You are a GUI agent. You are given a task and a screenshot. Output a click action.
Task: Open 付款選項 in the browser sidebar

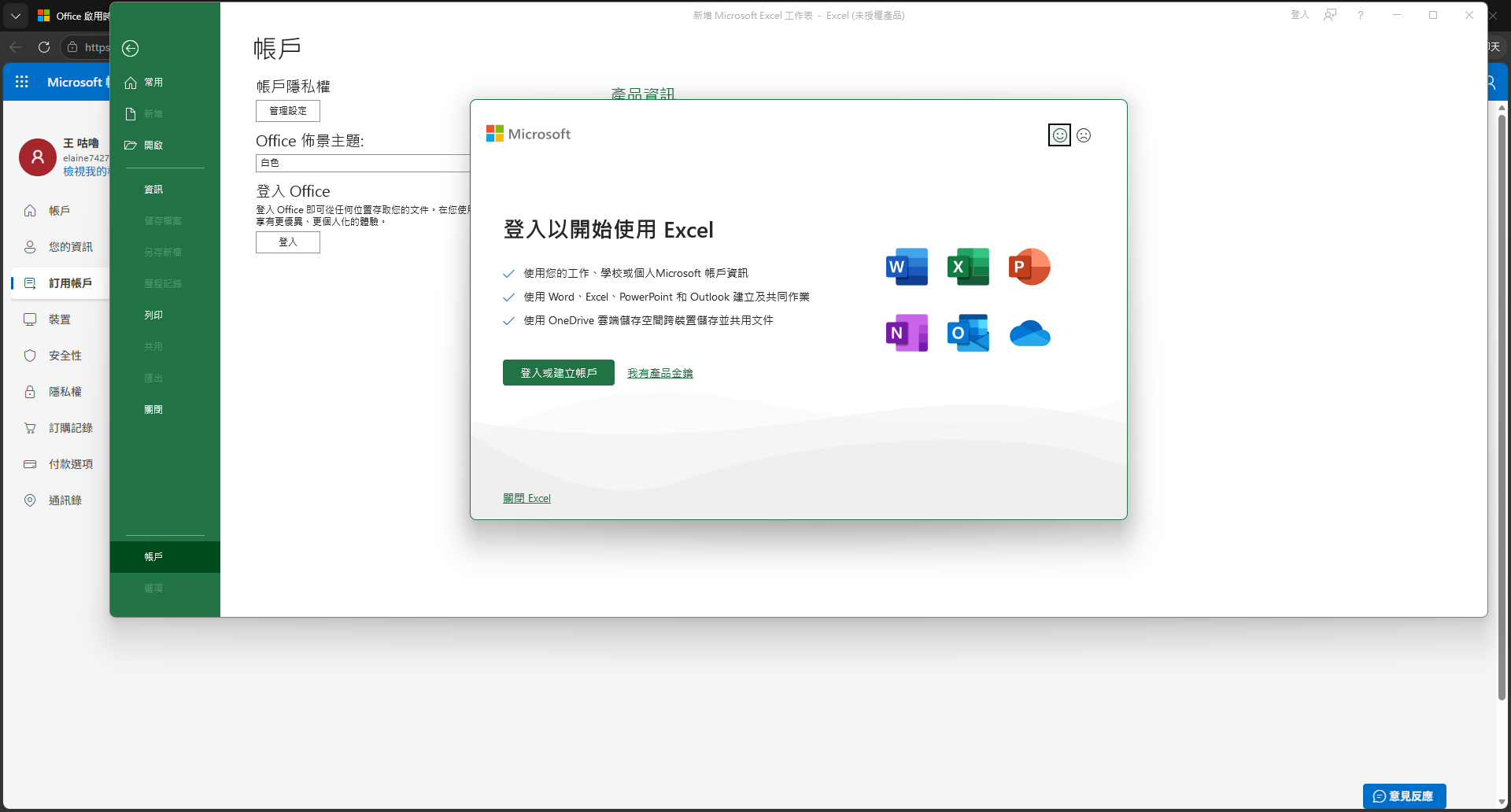(59, 464)
